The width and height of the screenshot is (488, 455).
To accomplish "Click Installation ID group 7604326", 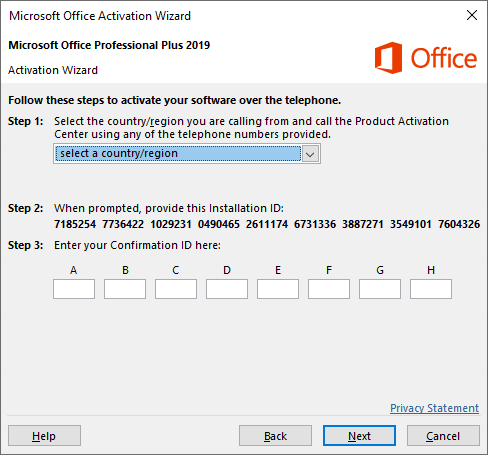I will (459, 224).
